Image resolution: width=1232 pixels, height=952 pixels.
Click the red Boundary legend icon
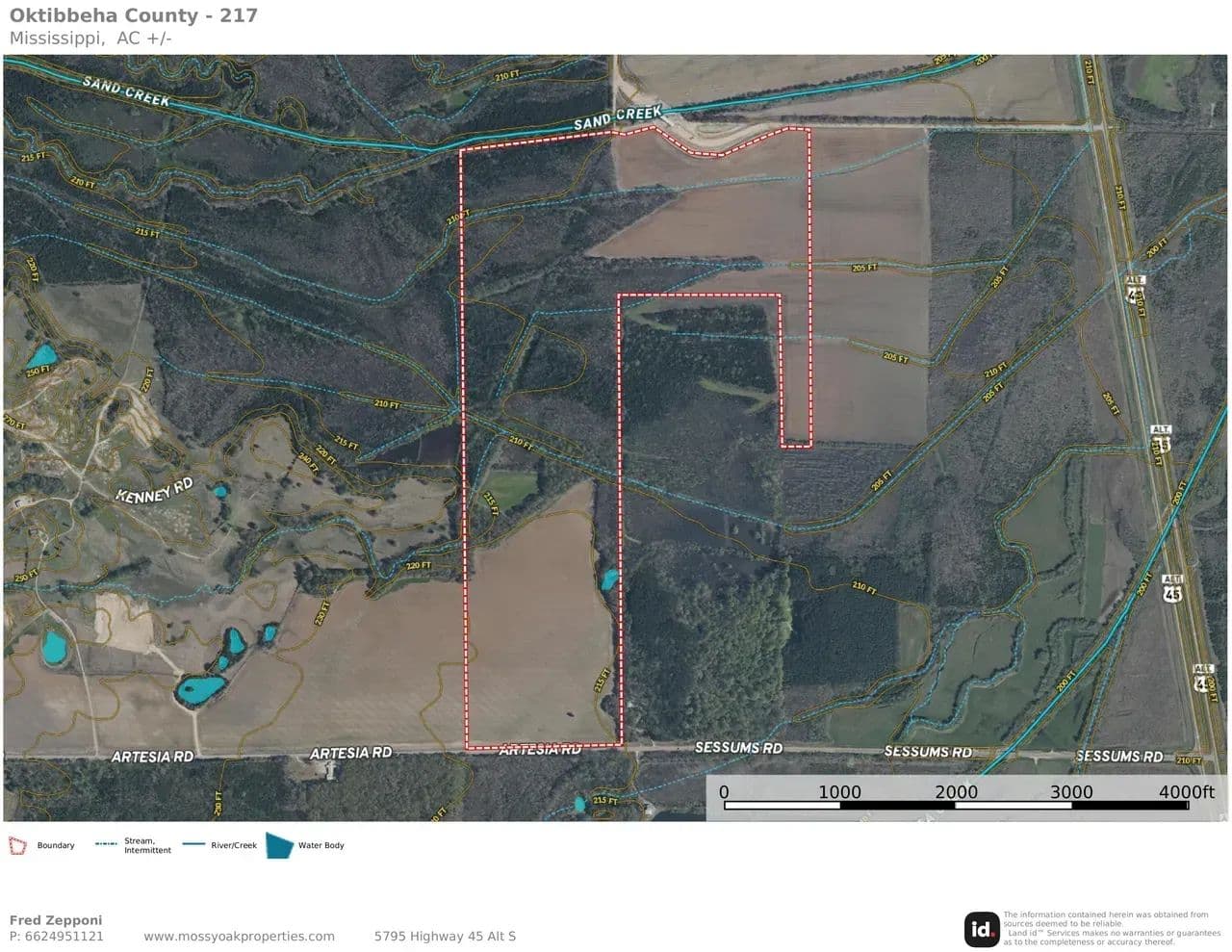click(17, 846)
